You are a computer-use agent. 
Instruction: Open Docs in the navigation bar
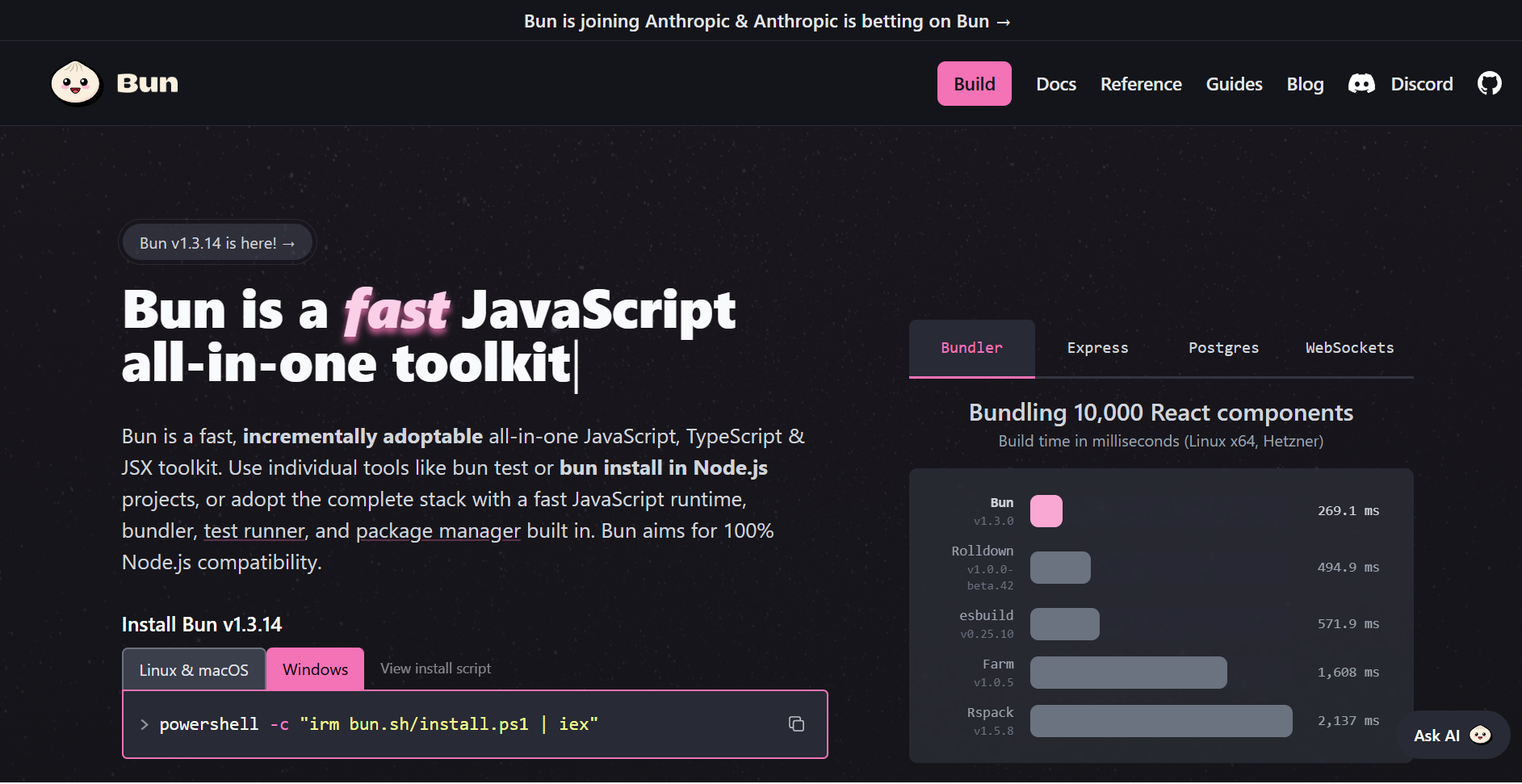coord(1056,84)
